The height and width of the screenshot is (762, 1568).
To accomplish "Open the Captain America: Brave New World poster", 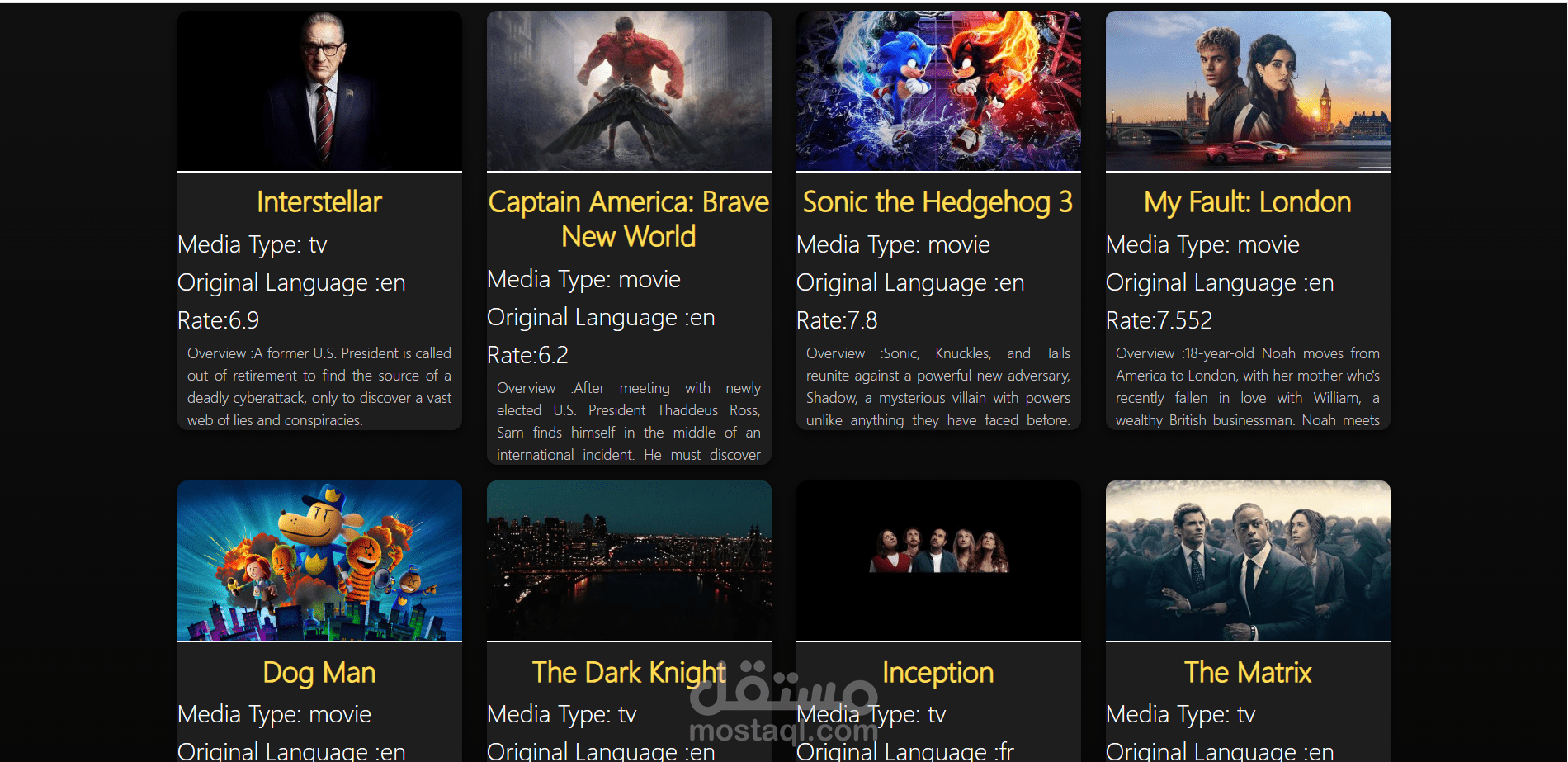I will [629, 91].
